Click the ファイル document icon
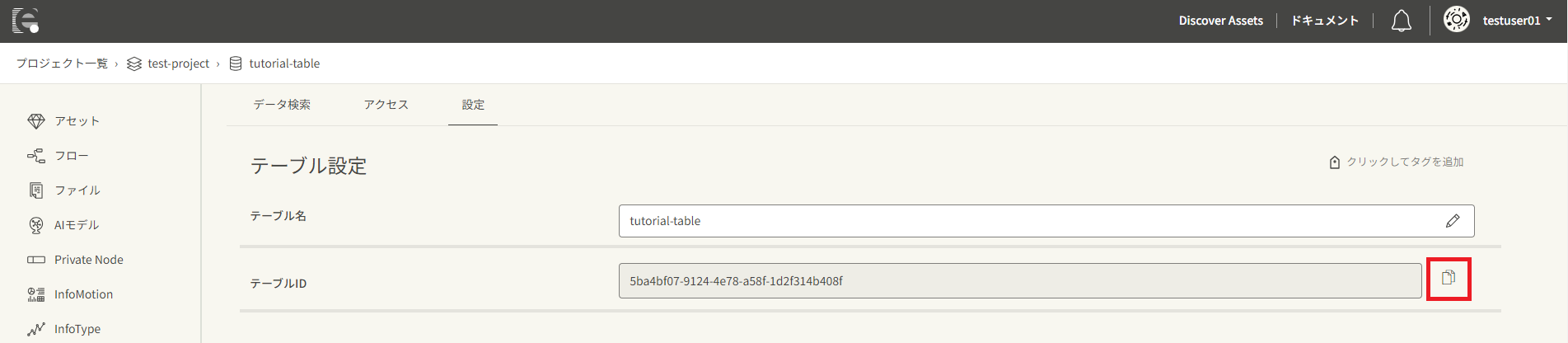Image resolution: width=1568 pixels, height=343 pixels. point(36,190)
